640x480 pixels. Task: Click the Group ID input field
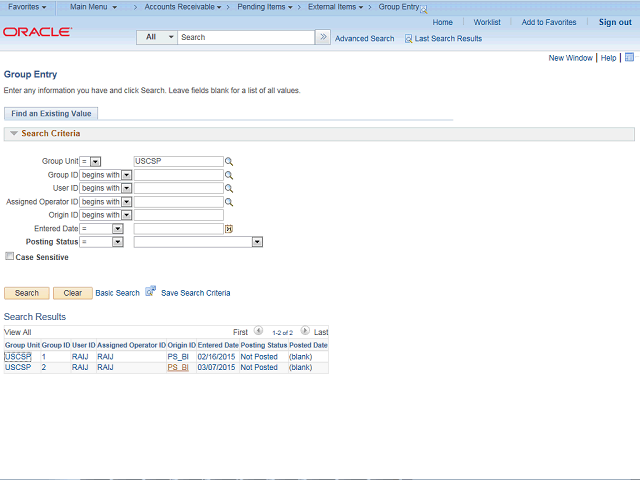179,175
